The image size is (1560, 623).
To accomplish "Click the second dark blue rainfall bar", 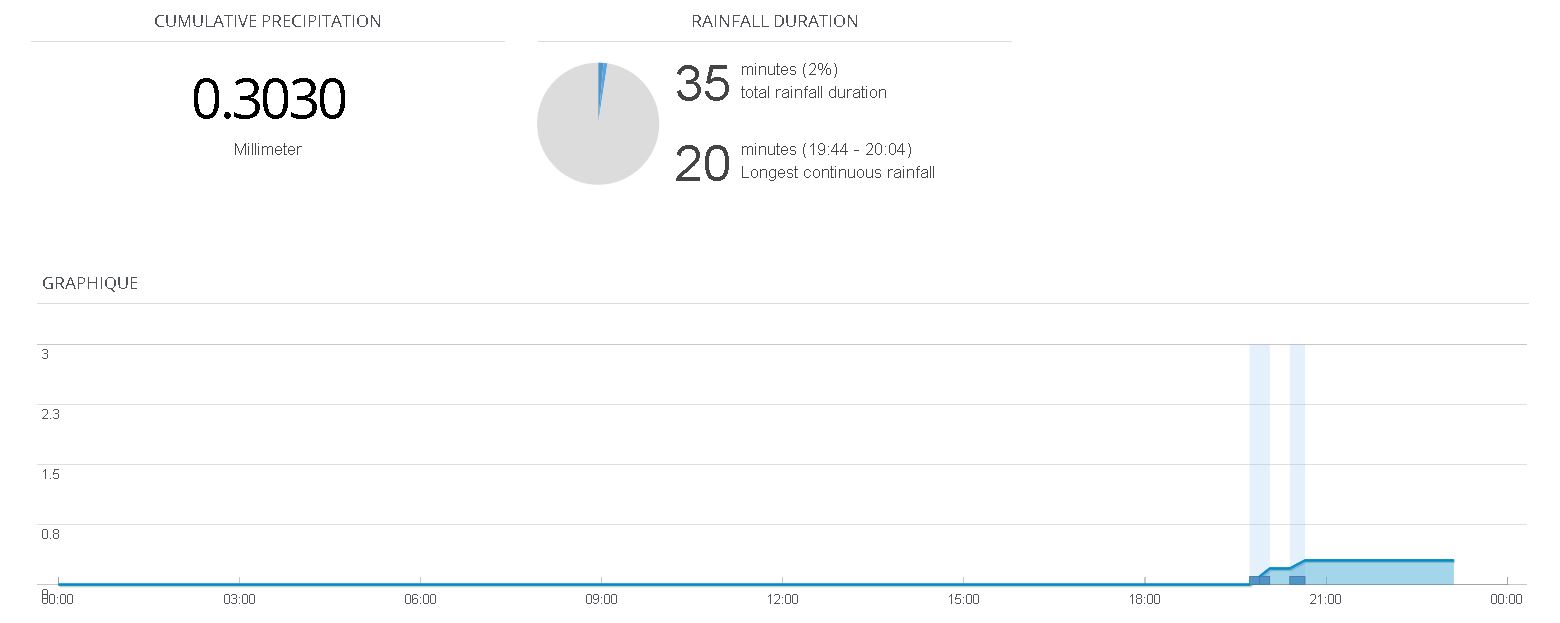I will [x=1297, y=580].
